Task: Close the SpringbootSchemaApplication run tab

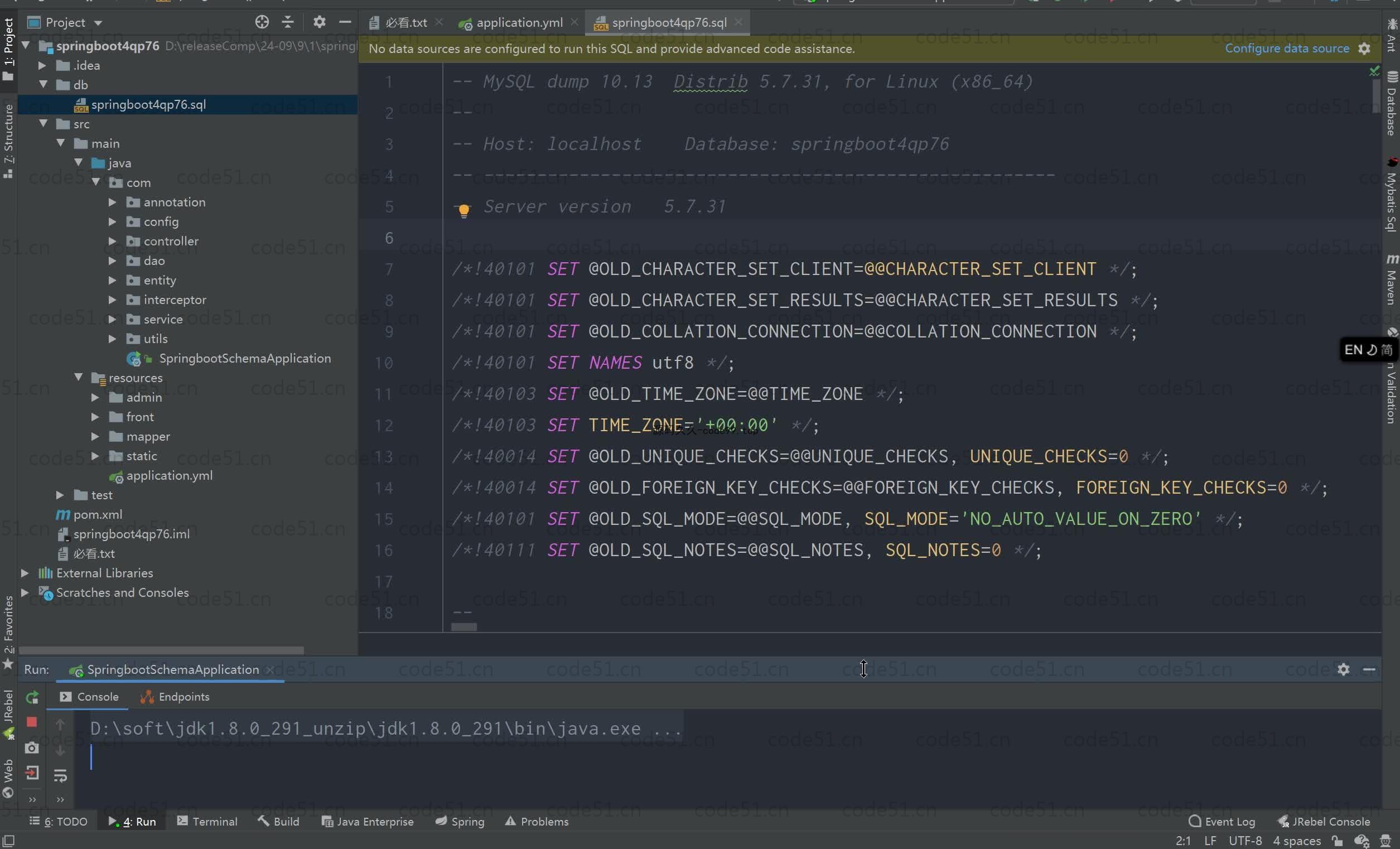Action: [270, 670]
